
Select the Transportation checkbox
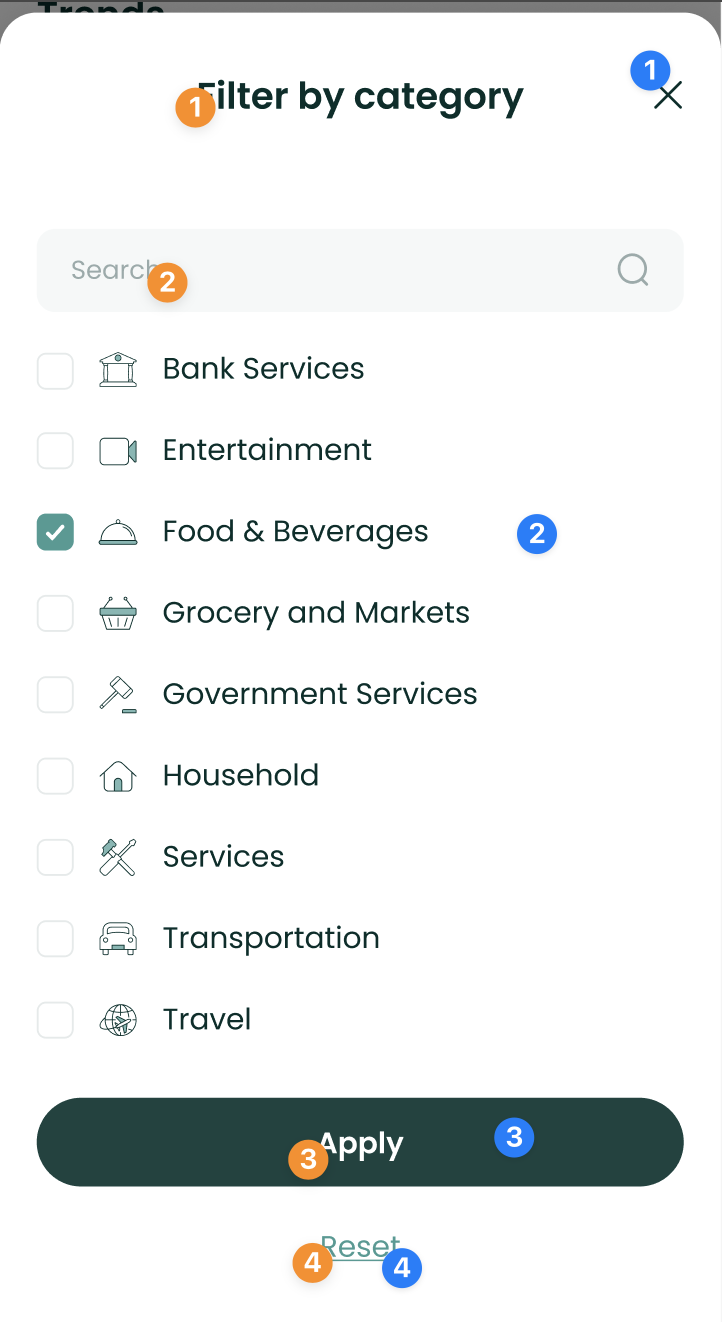(55, 939)
